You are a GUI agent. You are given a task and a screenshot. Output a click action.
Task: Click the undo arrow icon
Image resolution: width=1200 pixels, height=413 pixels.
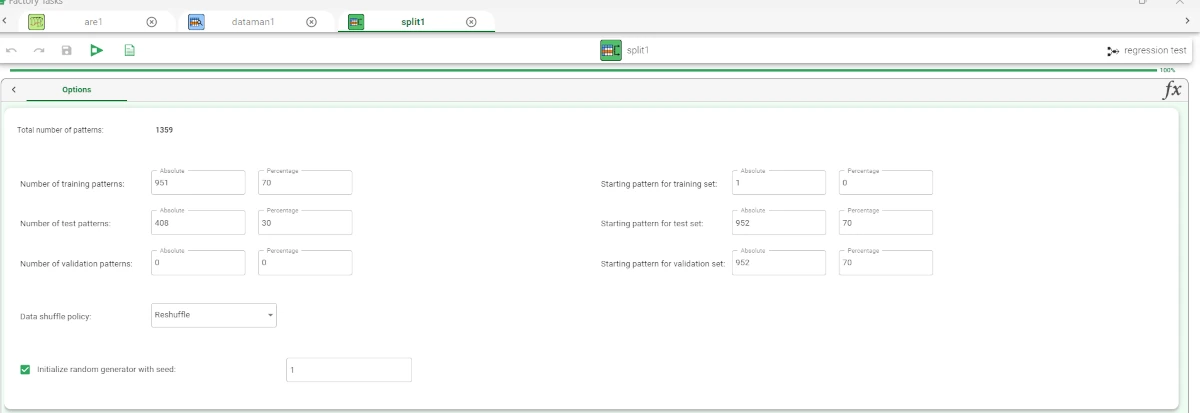13,50
